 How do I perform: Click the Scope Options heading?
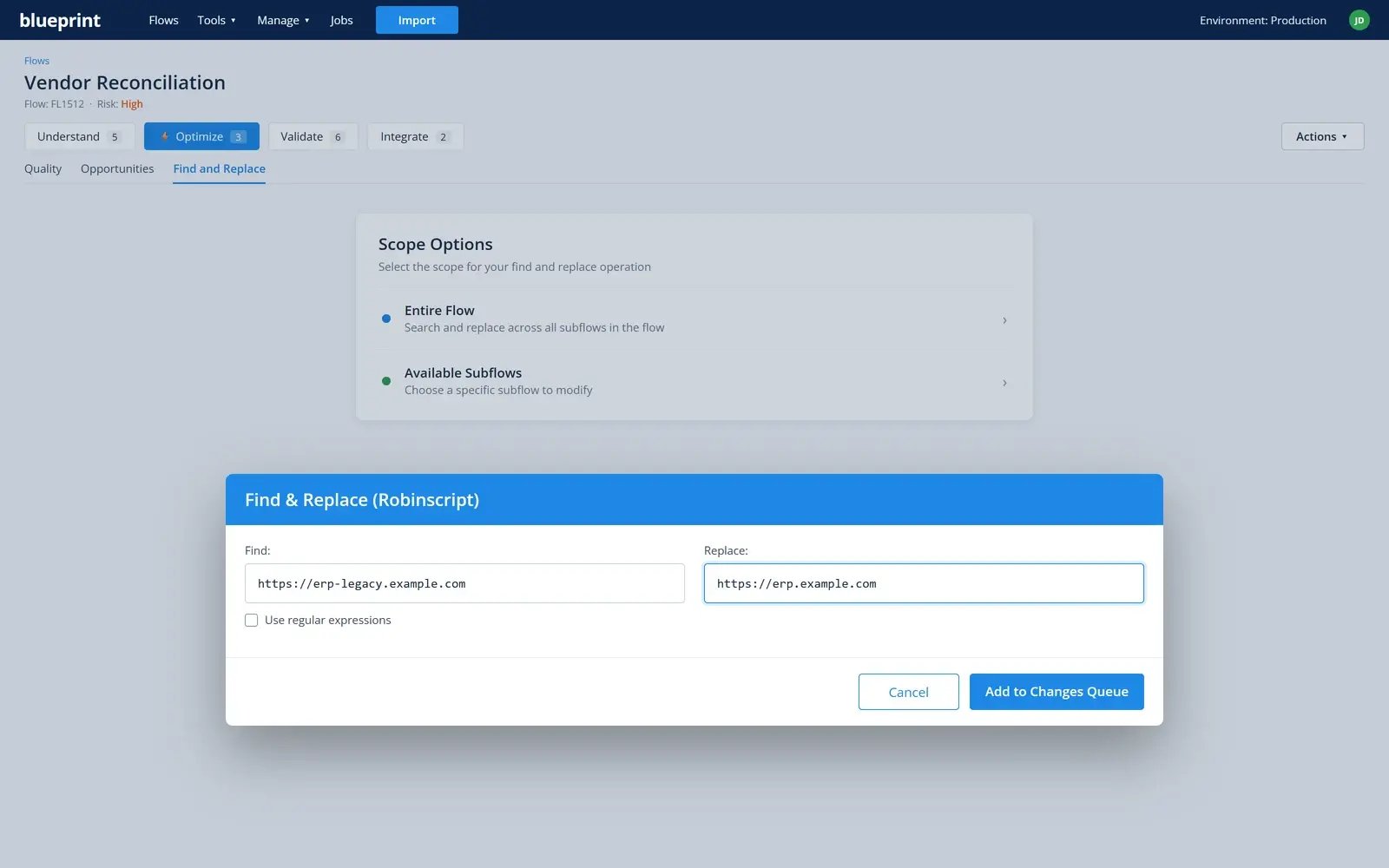(x=436, y=244)
